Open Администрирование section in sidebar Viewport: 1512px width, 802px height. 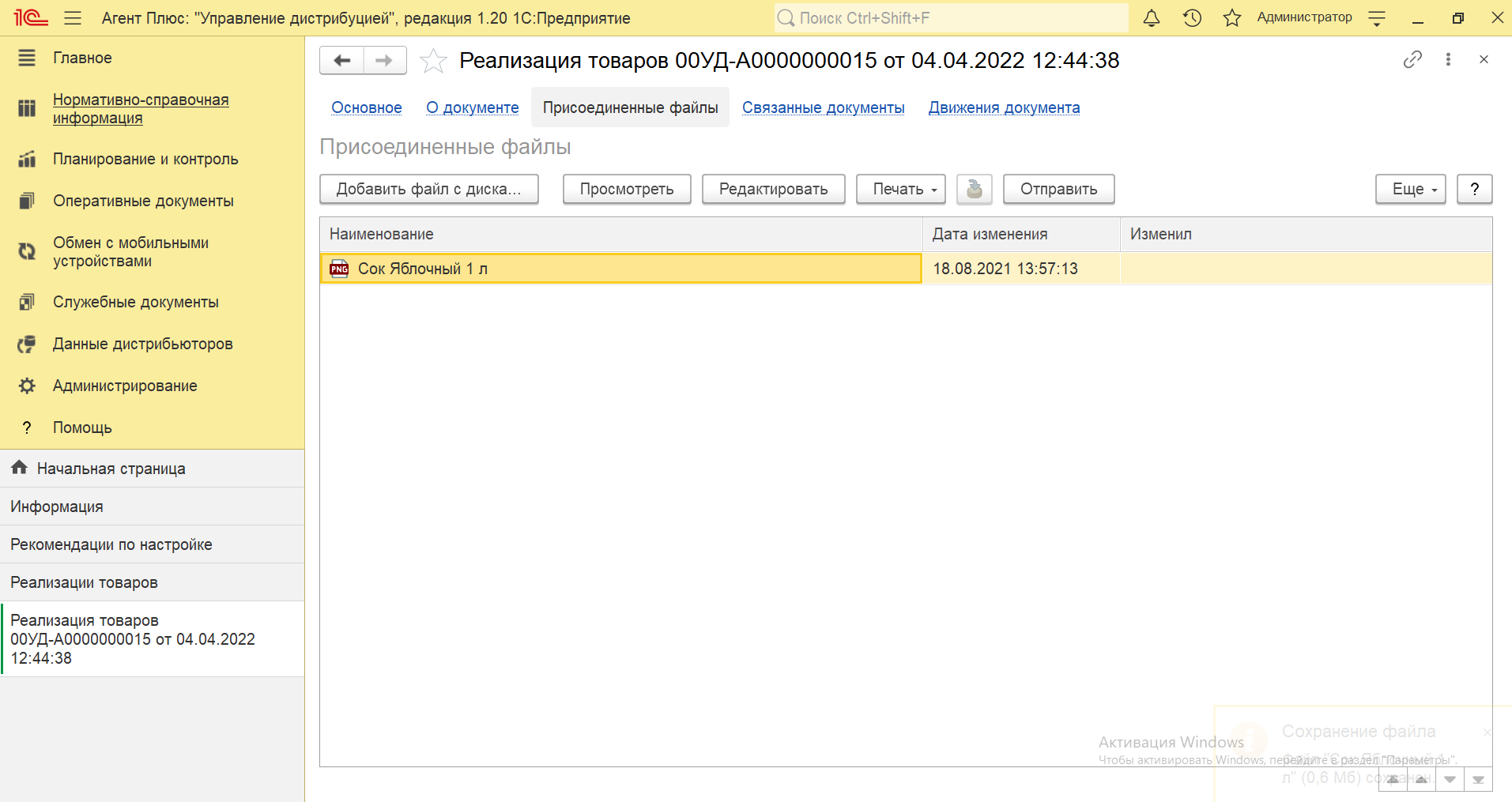pyautogui.click(x=125, y=386)
